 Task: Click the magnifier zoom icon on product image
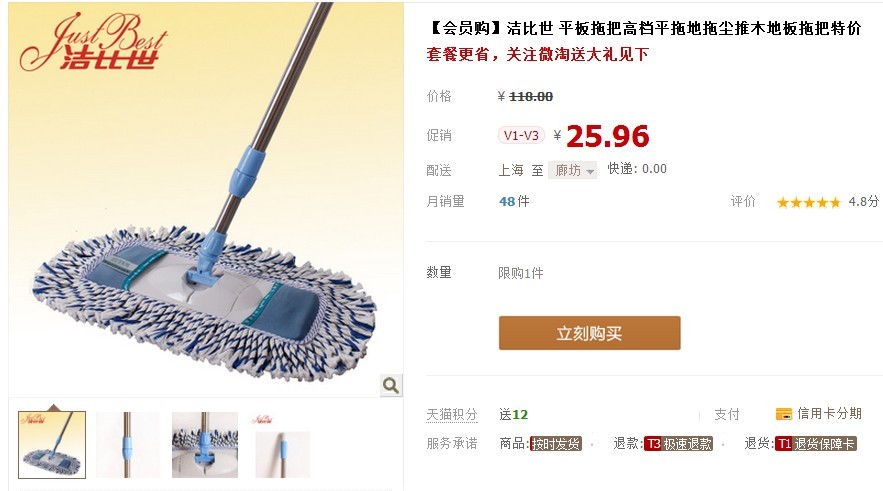click(391, 385)
